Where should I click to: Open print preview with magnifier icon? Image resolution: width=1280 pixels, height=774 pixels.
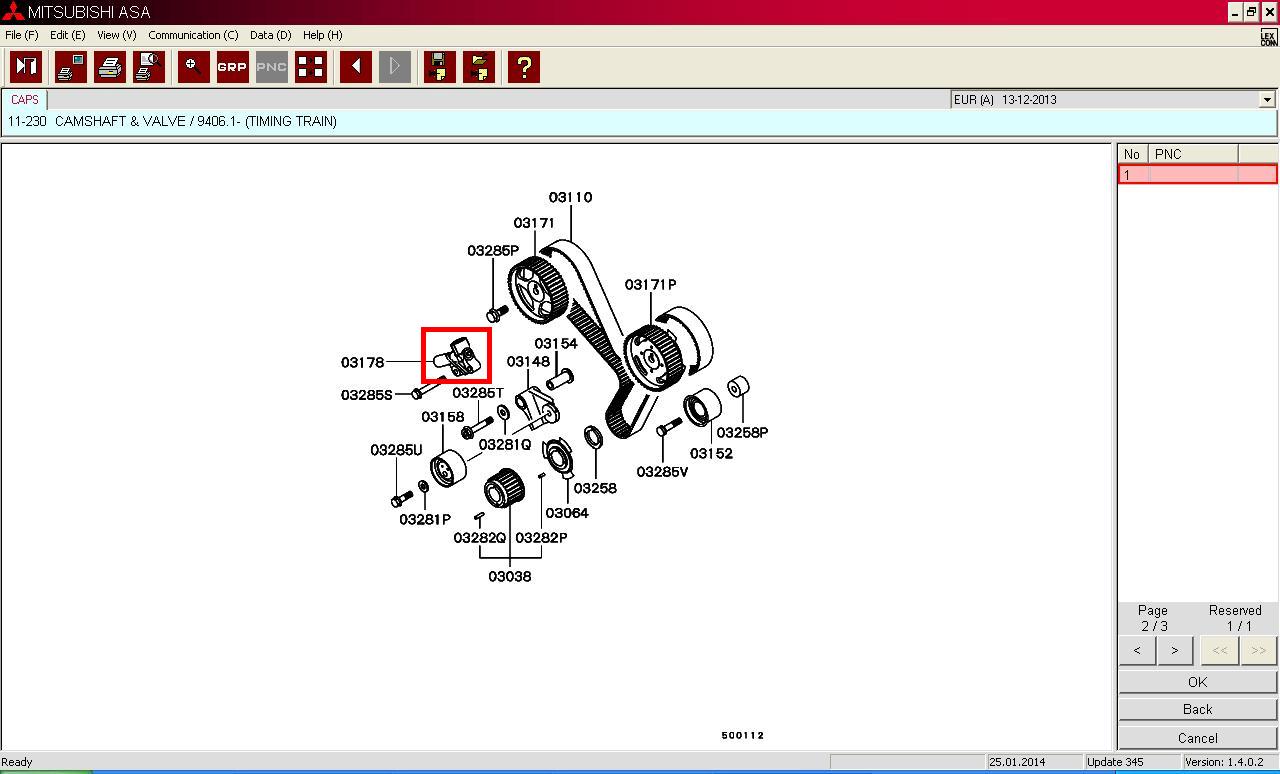(149, 67)
